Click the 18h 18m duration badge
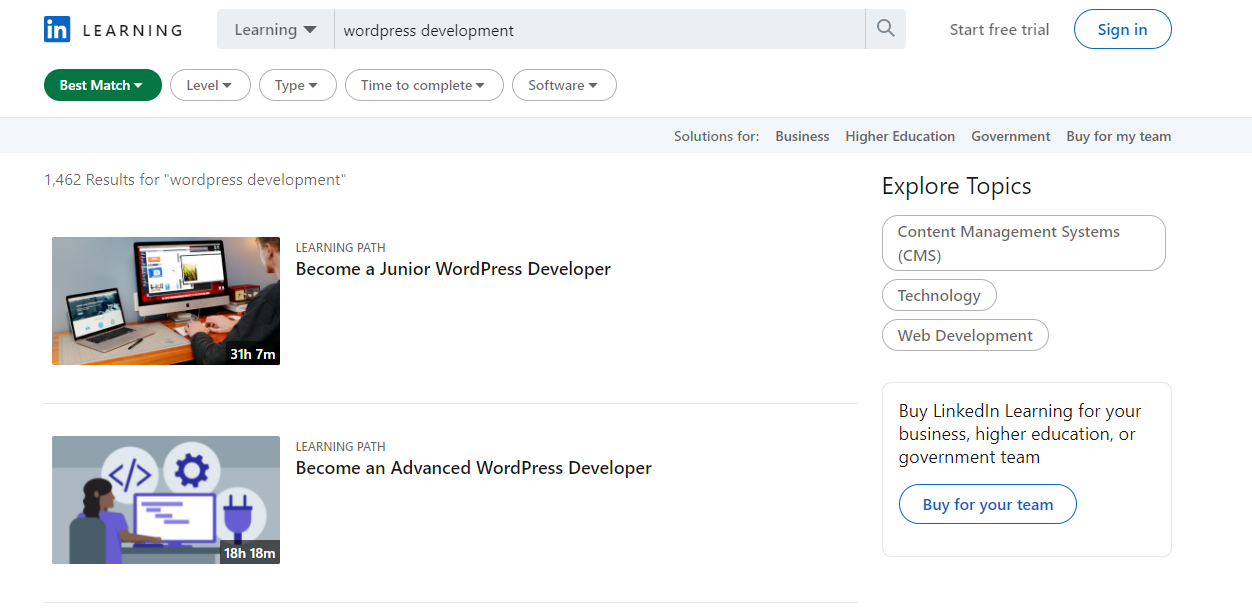The image size is (1252, 613). pyautogui.click(x=249, y=553)
